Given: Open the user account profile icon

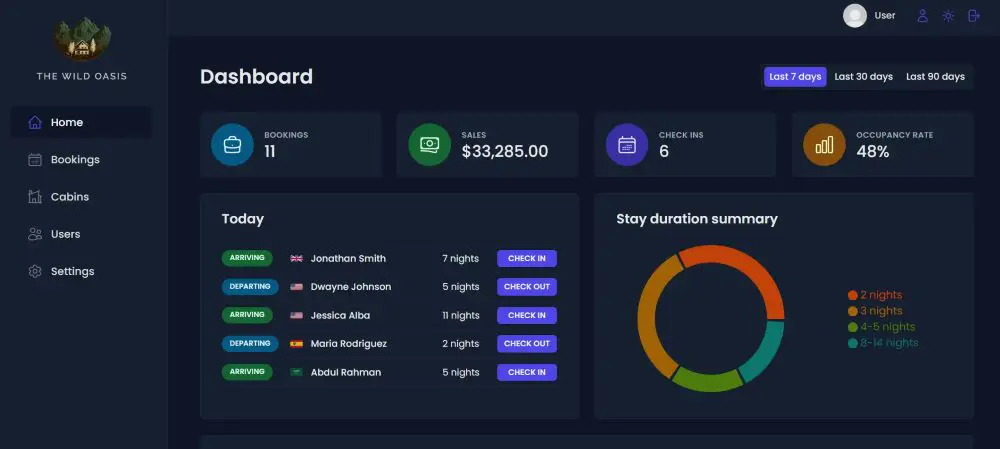Looking at the screenshot, I should [x=923, y=16].
